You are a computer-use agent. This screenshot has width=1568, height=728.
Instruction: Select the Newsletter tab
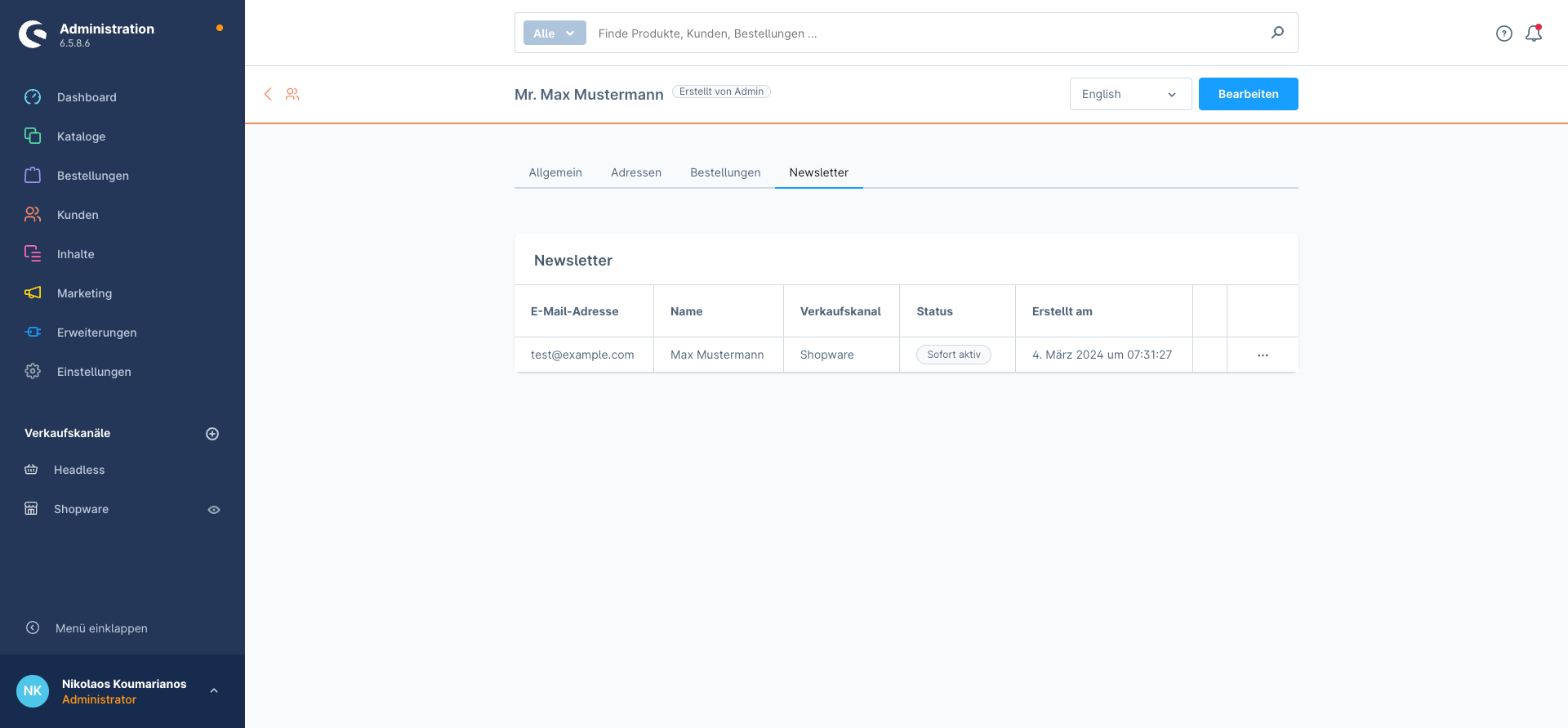(819, 172)
